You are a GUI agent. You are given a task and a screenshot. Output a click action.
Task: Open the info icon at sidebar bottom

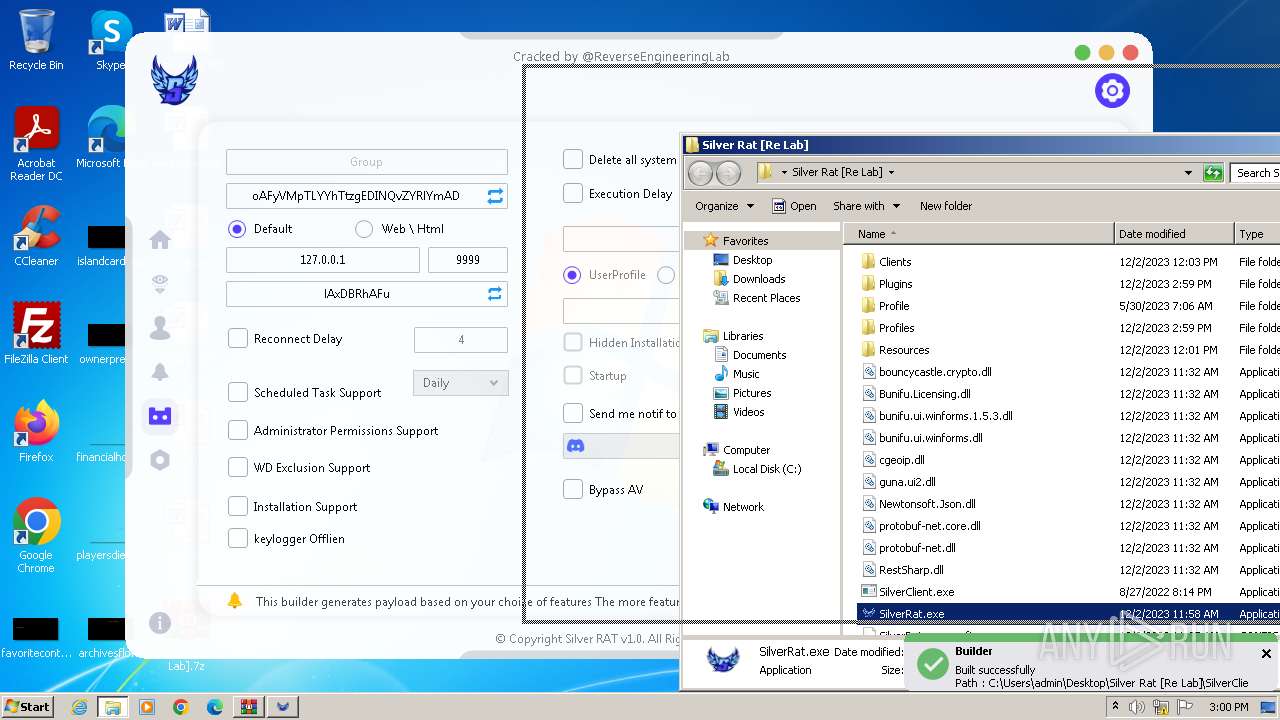[160, 623]
